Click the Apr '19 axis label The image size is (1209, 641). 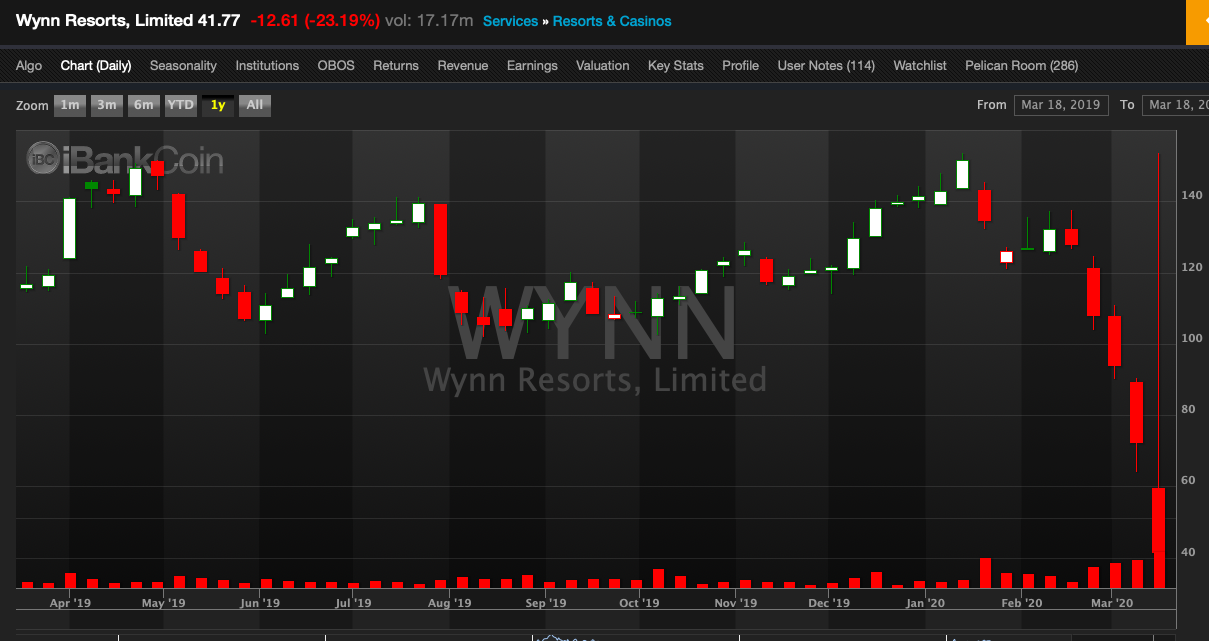tap(70, 603)
